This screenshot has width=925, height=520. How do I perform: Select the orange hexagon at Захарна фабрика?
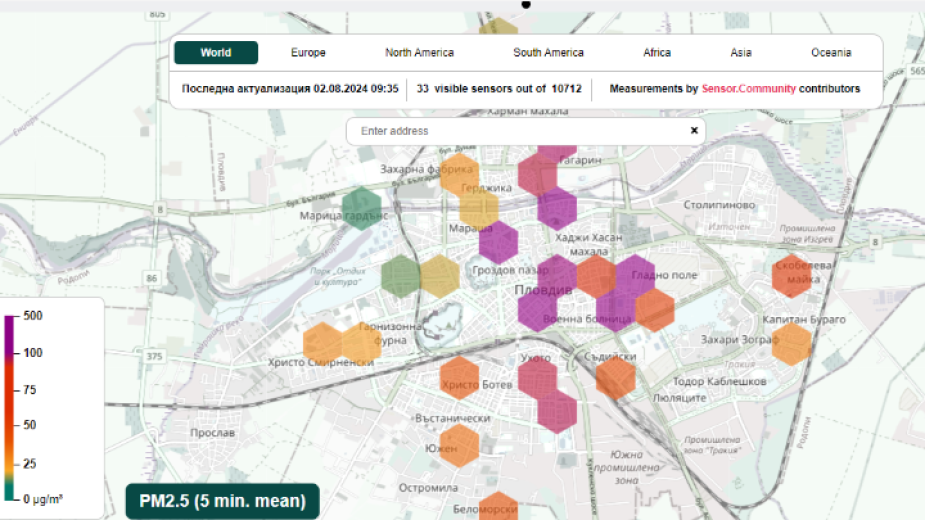pyautogui.click(x=459, y=173)
